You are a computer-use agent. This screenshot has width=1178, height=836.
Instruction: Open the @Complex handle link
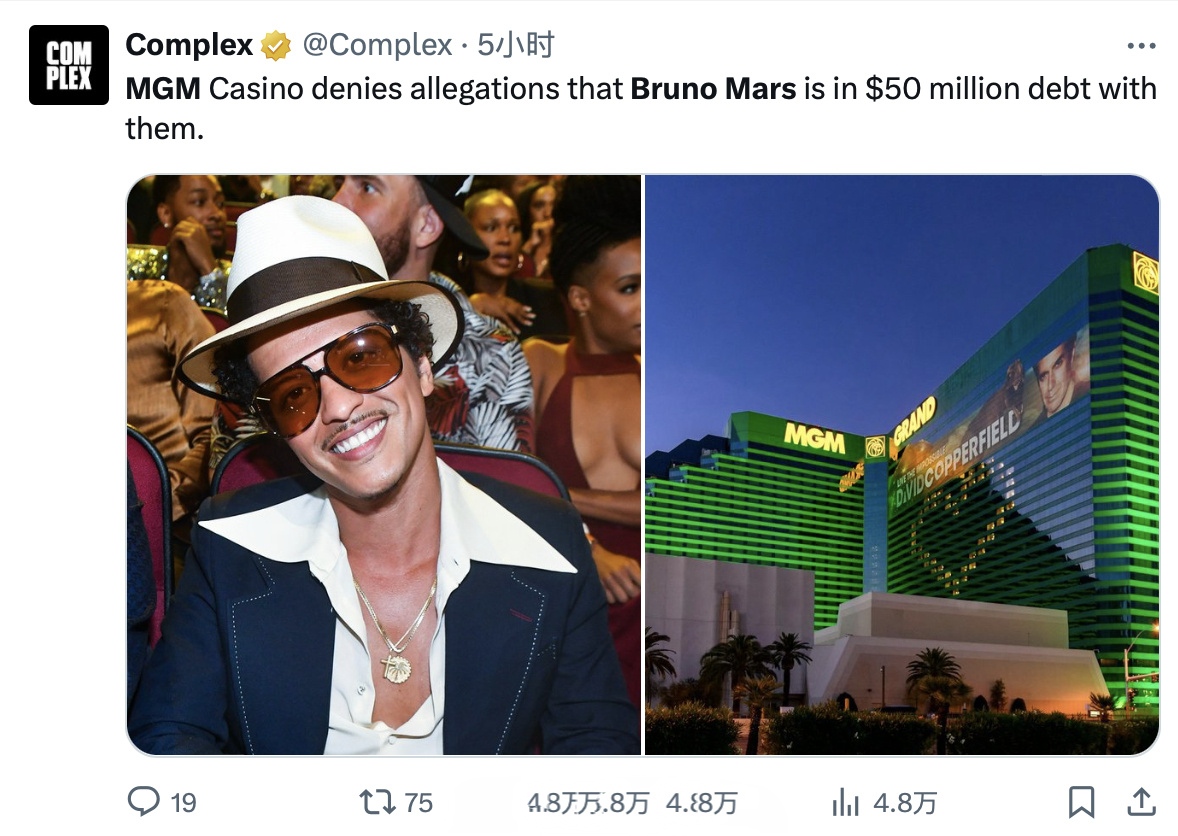(x=376, y=45)
